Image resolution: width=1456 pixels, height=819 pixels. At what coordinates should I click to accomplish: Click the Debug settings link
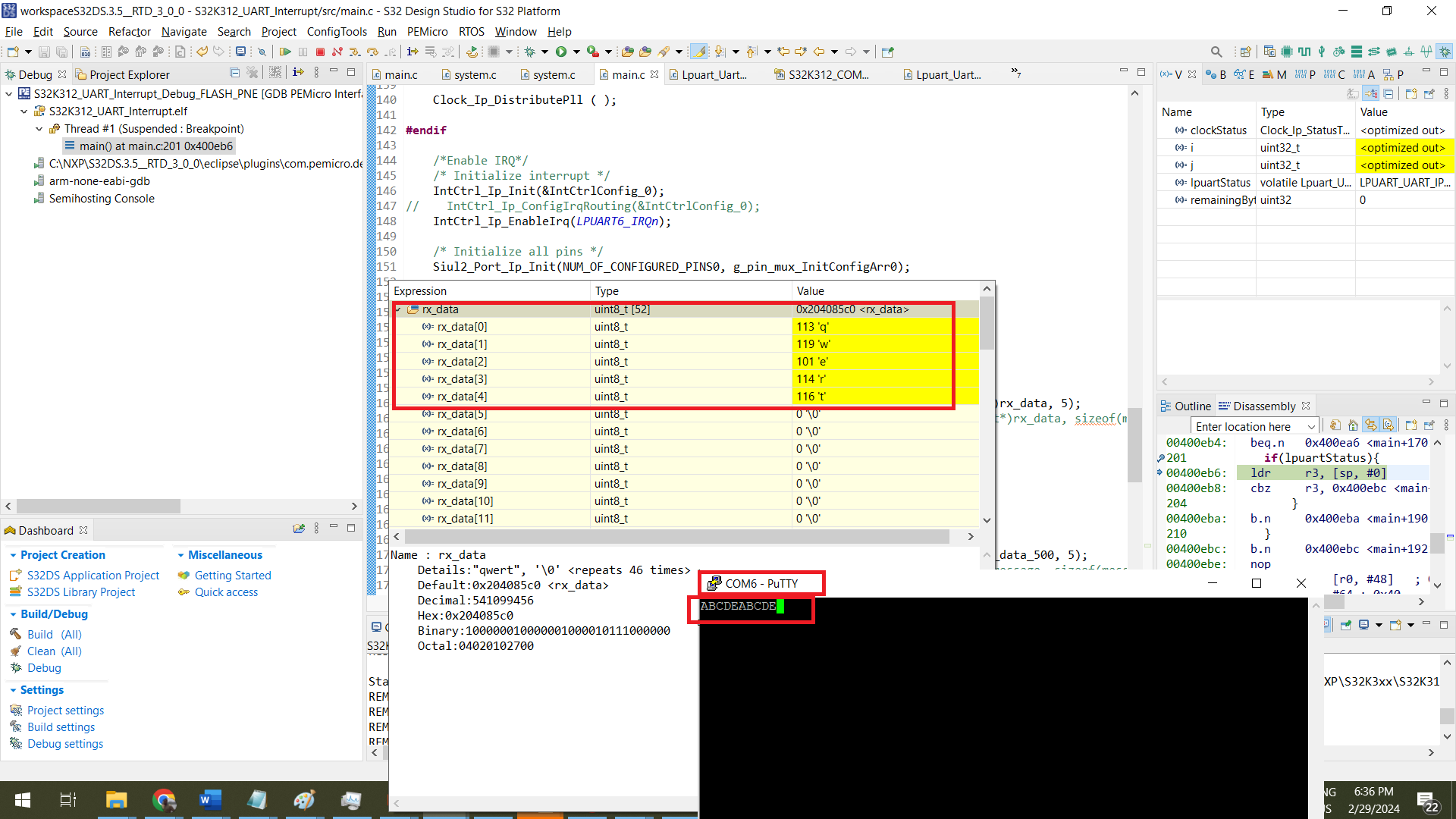point(65,743)
